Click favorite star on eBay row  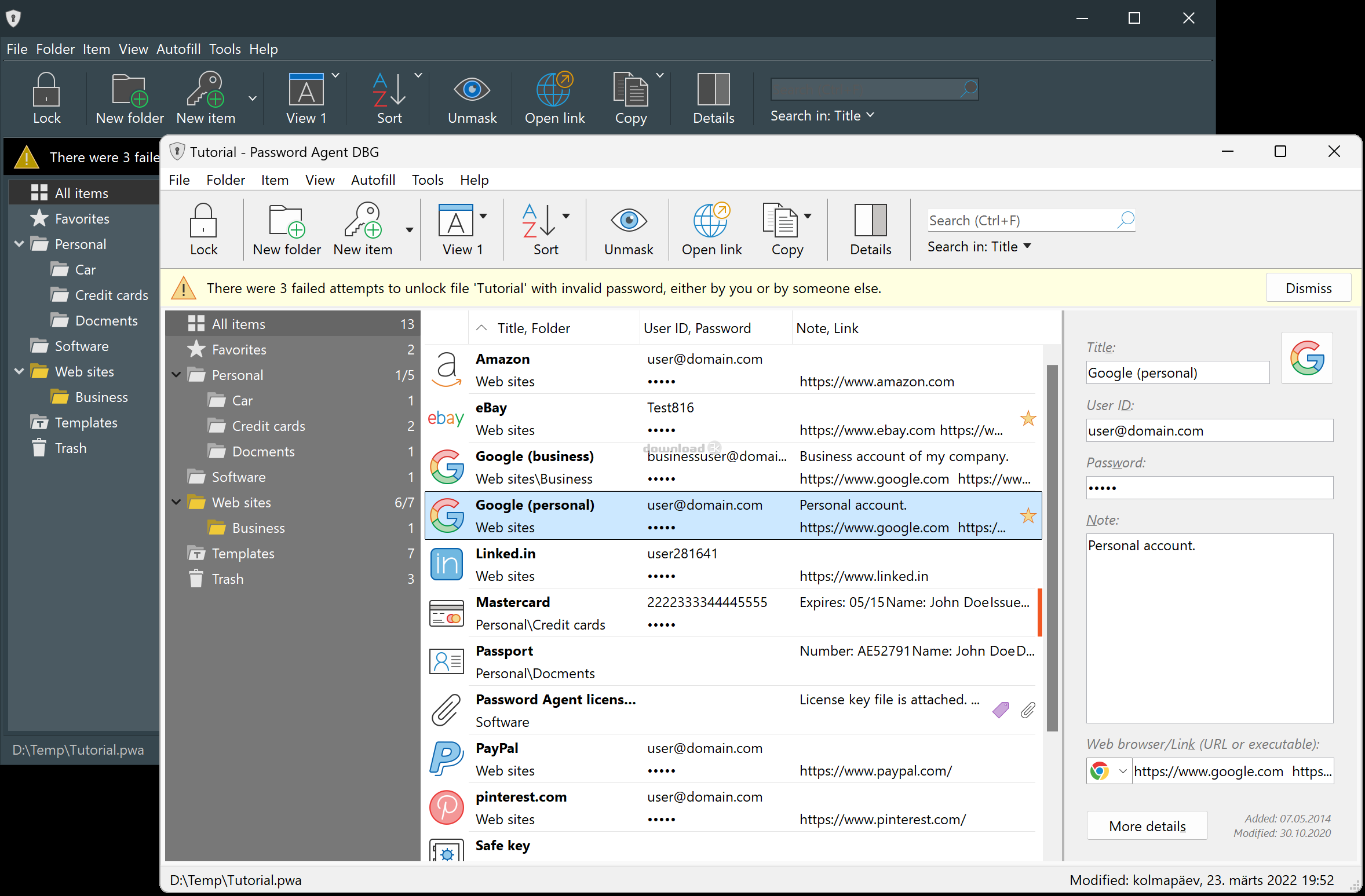coord(1028,418)
